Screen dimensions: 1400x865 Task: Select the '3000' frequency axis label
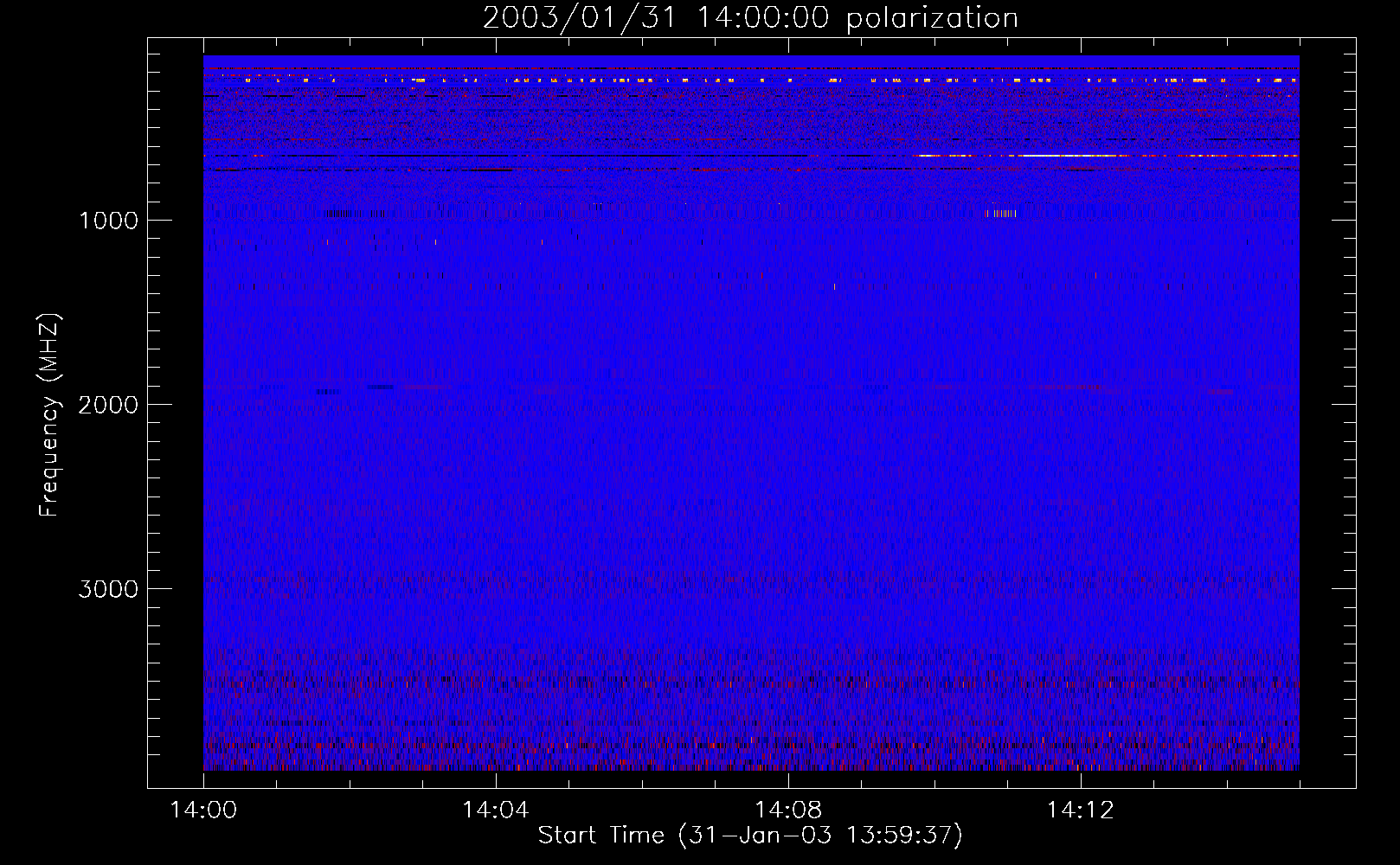[108, 589]
